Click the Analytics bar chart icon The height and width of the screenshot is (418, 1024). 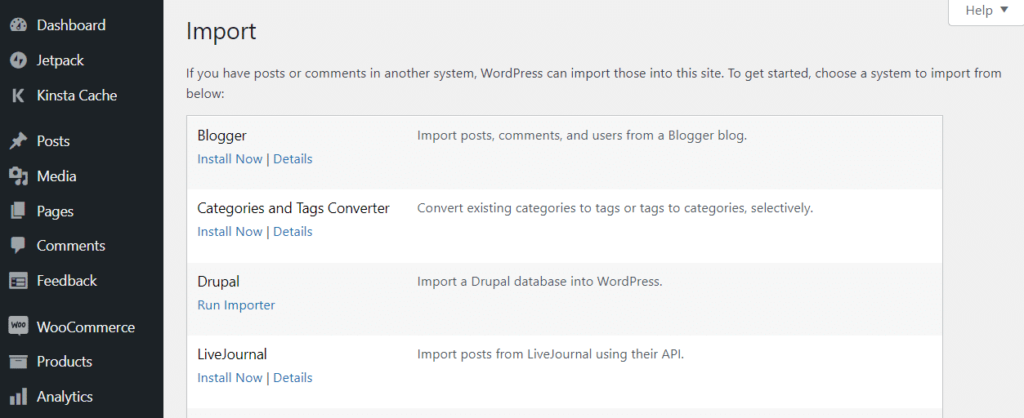18,397
